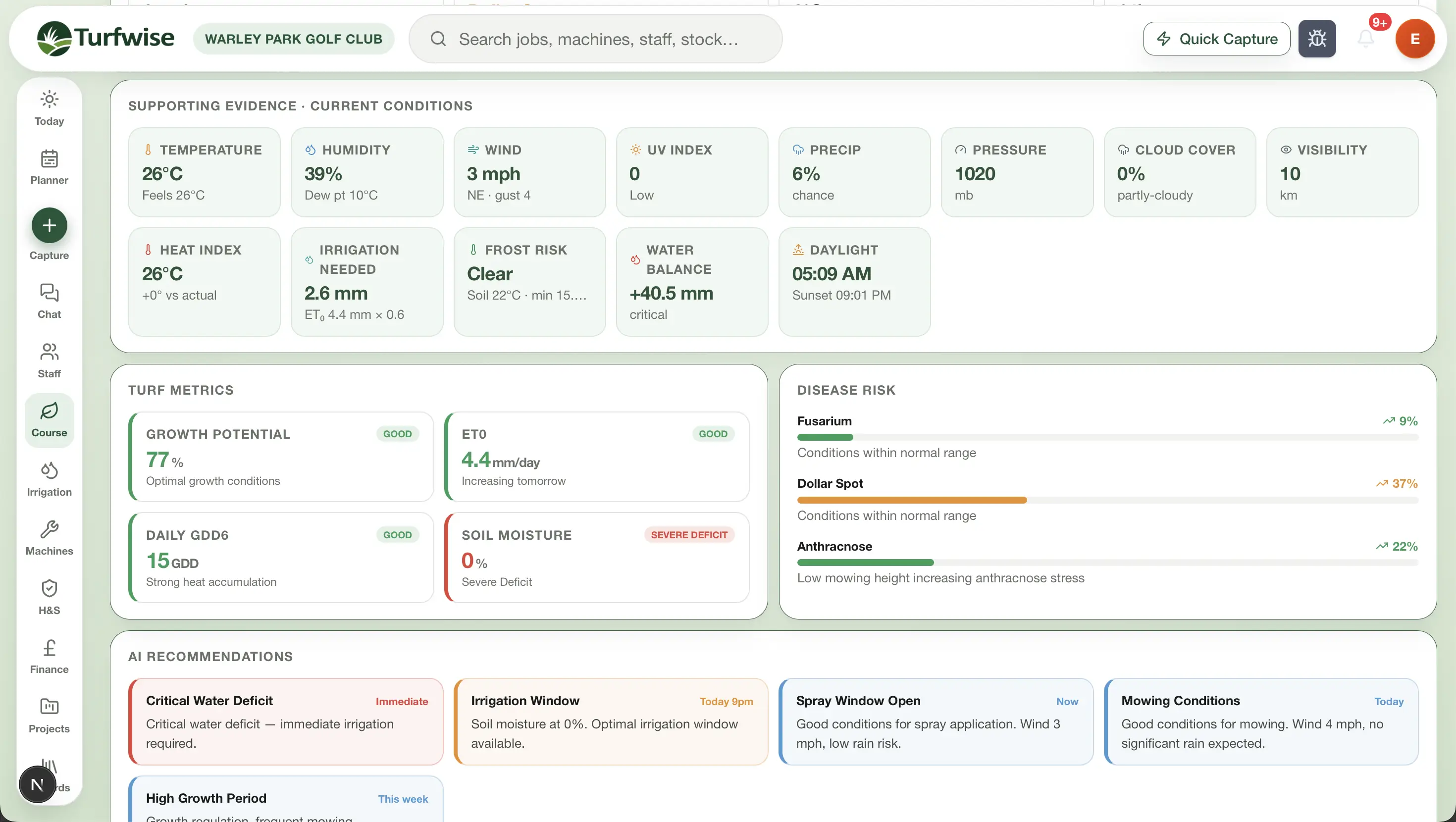Open Irrigation from the sidebar

49,479
